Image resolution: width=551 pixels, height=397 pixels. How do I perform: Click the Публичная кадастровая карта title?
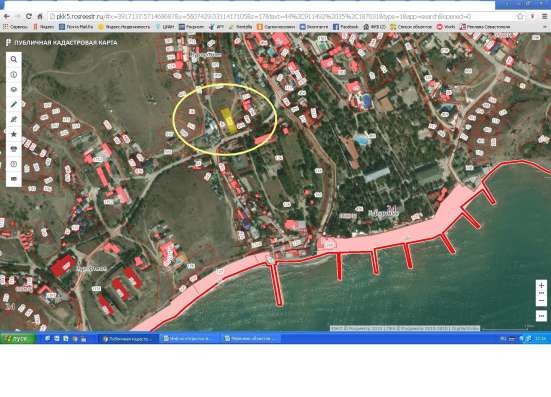66,43
